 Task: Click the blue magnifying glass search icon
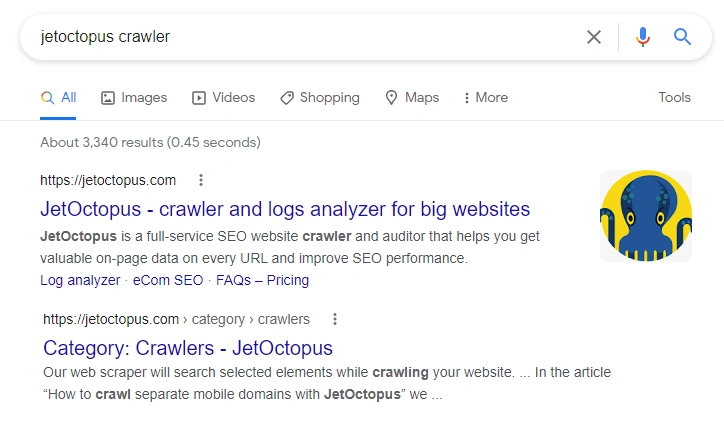point(683,37)
